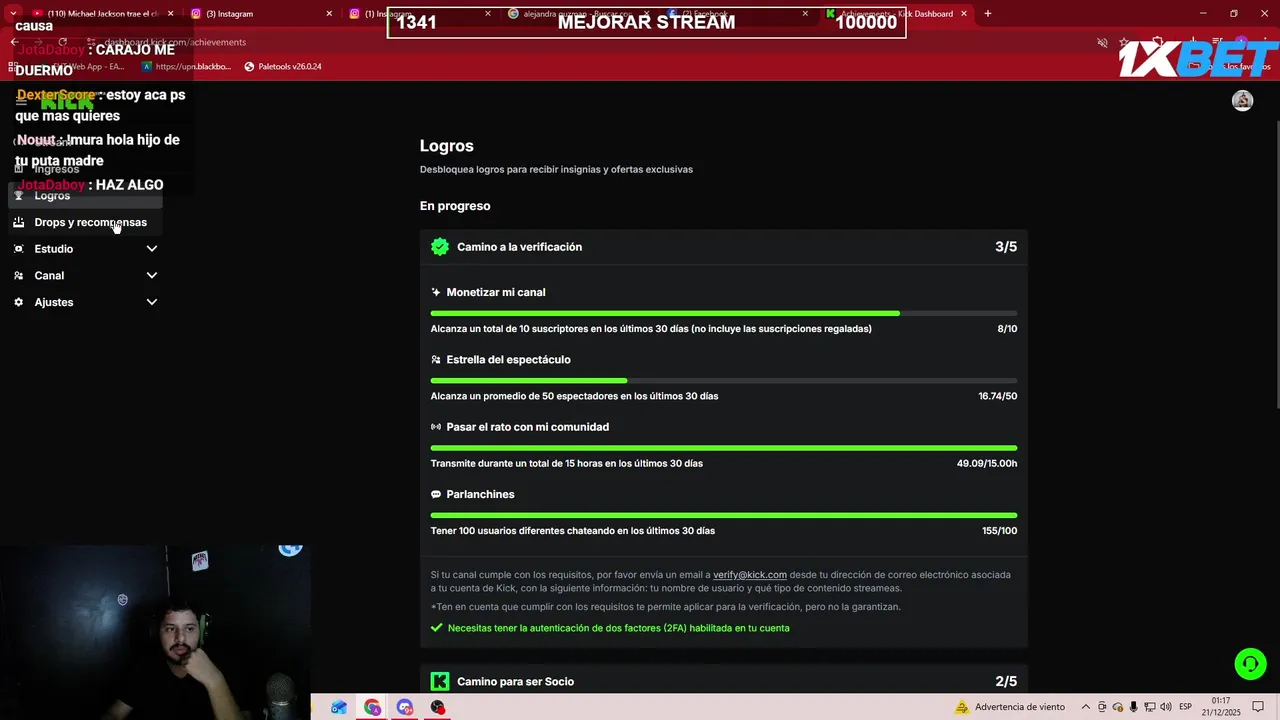Click the Canal section icon
This screenshot has height=720, width=1280.
click(18, 276)
